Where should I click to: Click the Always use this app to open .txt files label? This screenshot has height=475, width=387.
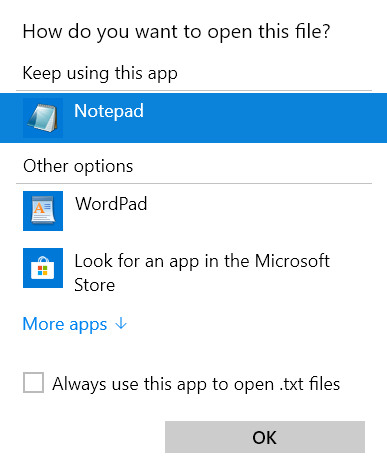196,384
